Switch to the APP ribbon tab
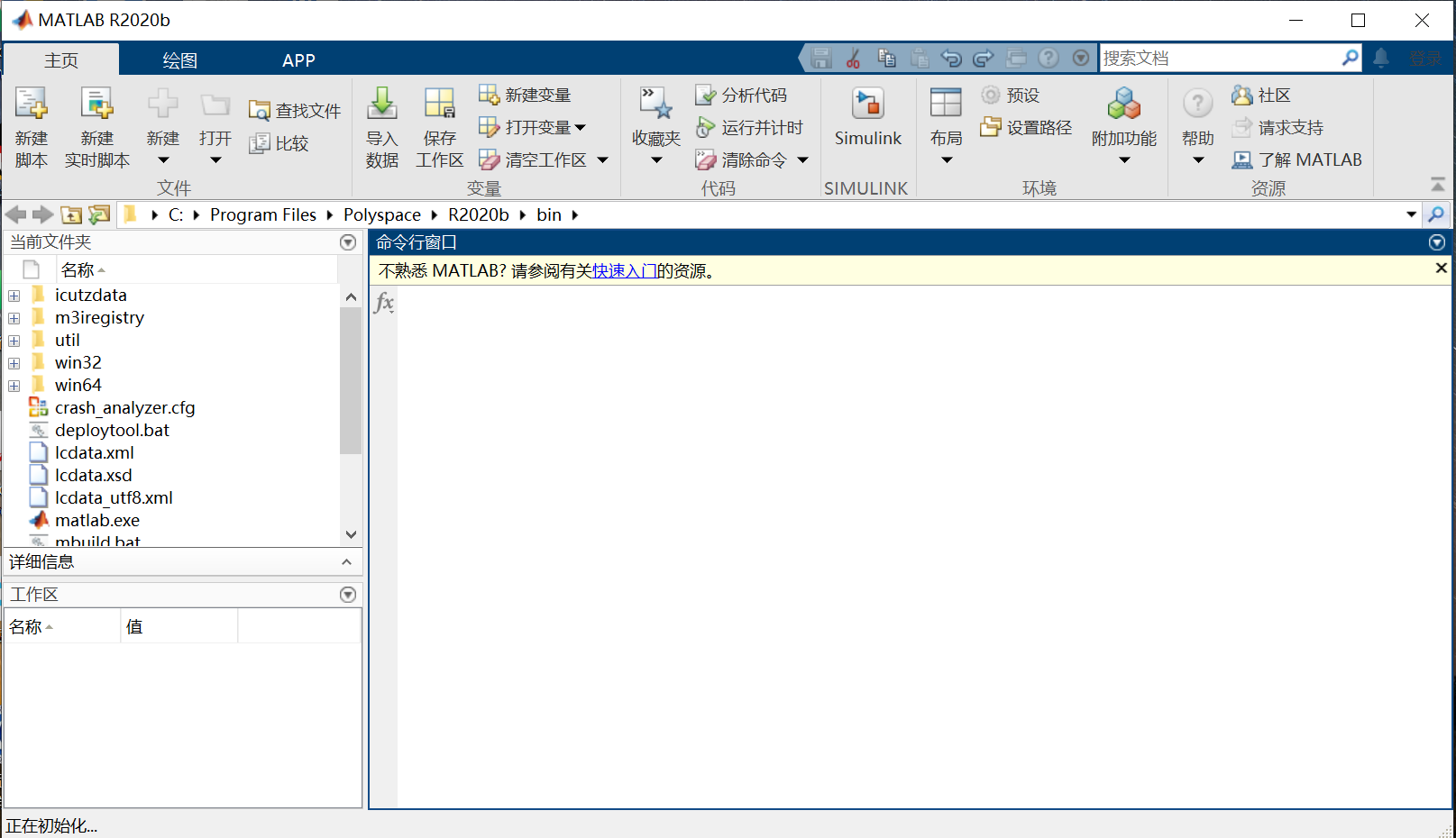1456x838 pixels. pyautogui.click(x=298, y=59)
